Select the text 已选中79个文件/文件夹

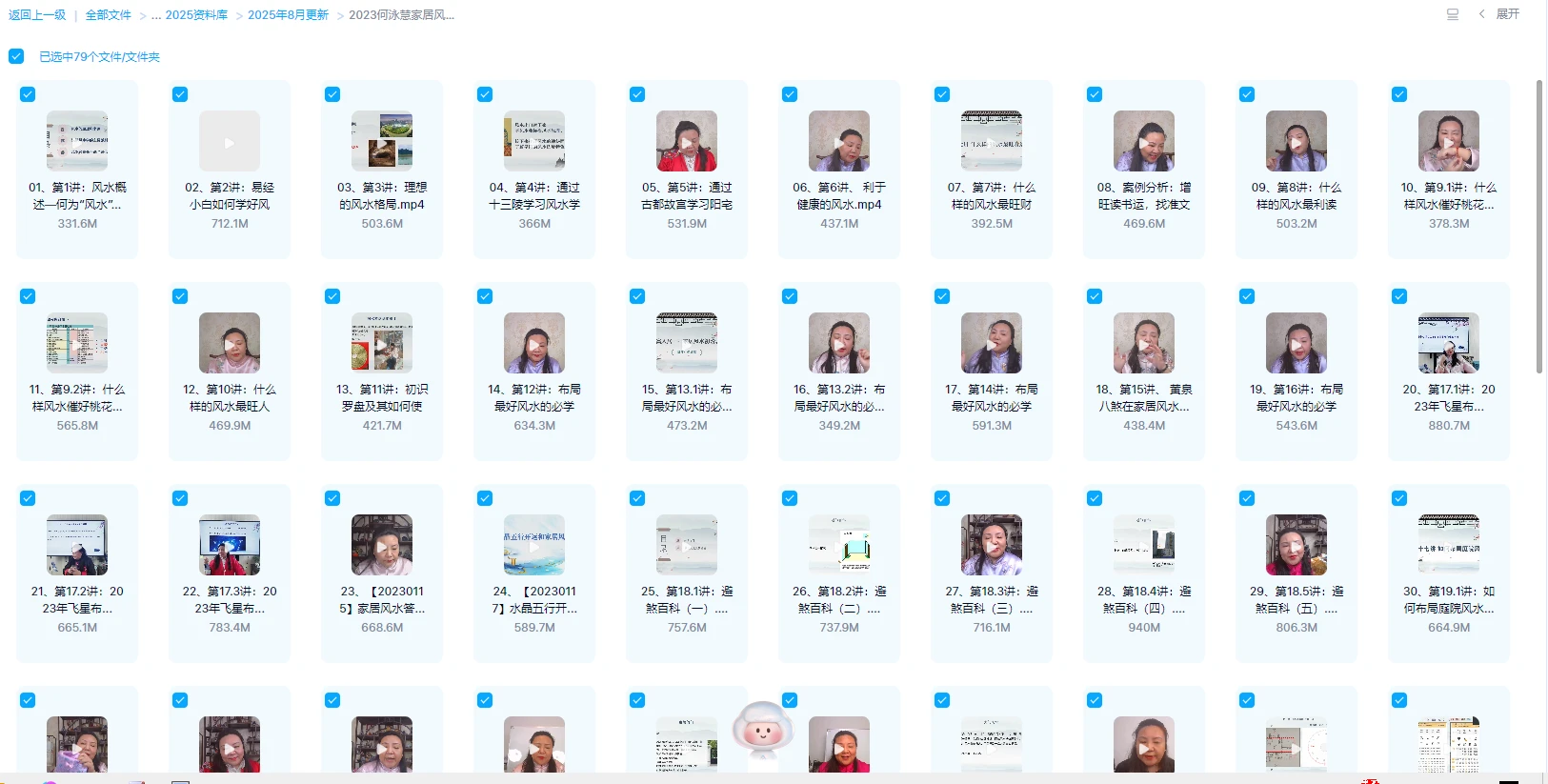pyautogui.click(x=99, y=57)
